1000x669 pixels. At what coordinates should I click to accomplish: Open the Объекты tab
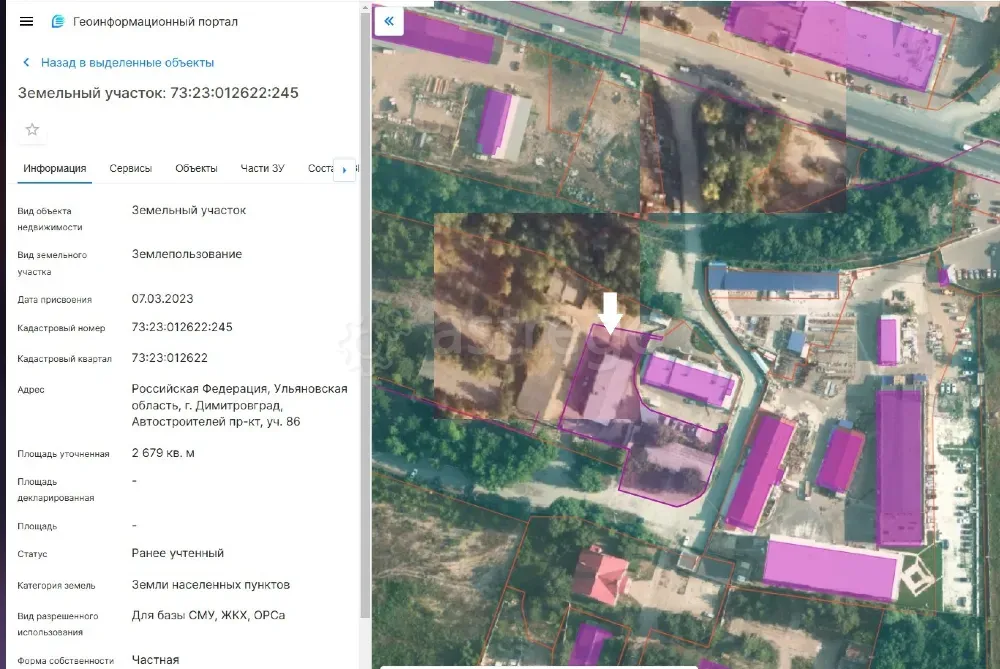(196, 168)
